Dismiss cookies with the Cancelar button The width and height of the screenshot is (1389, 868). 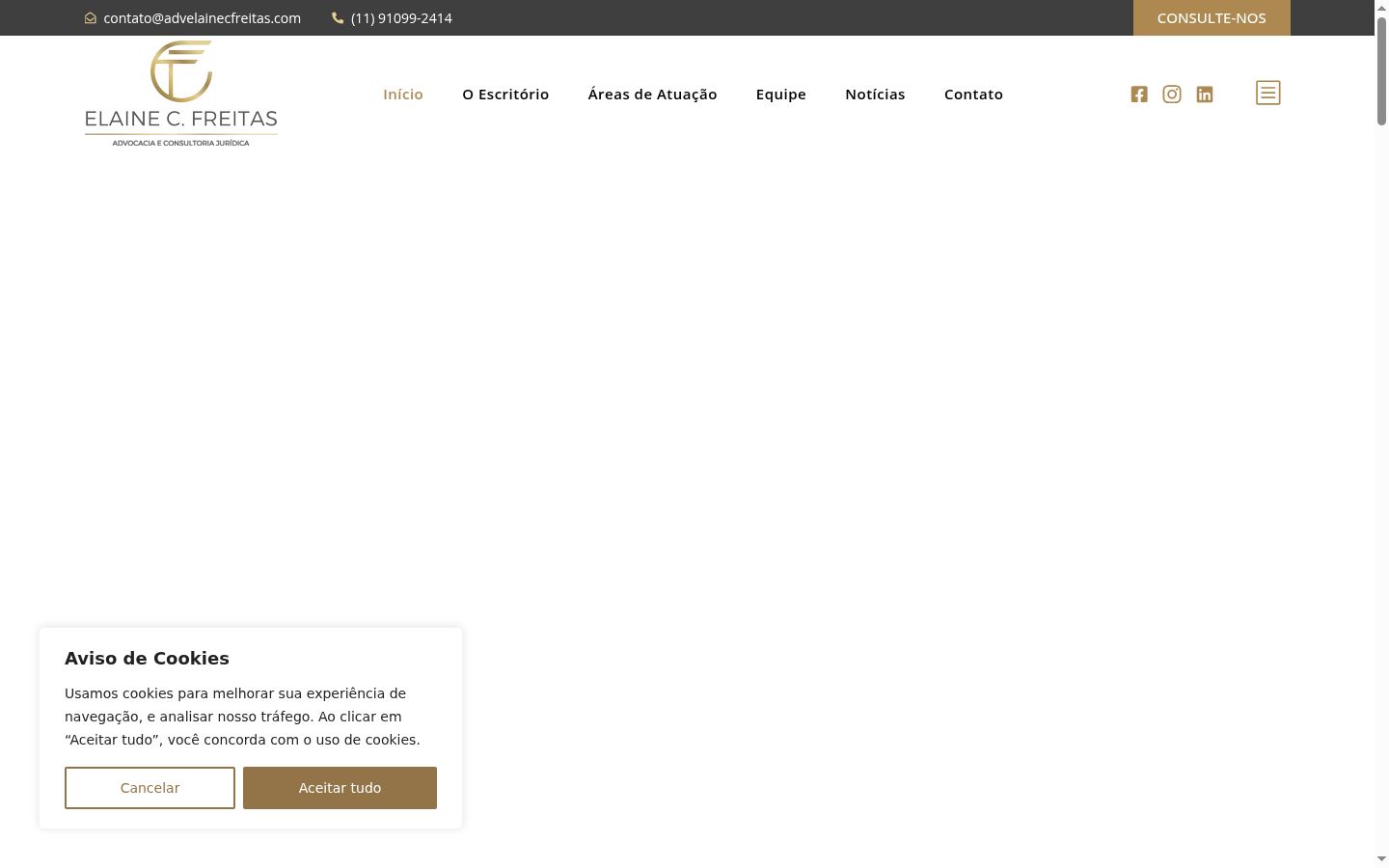click(x=150, y=788)
